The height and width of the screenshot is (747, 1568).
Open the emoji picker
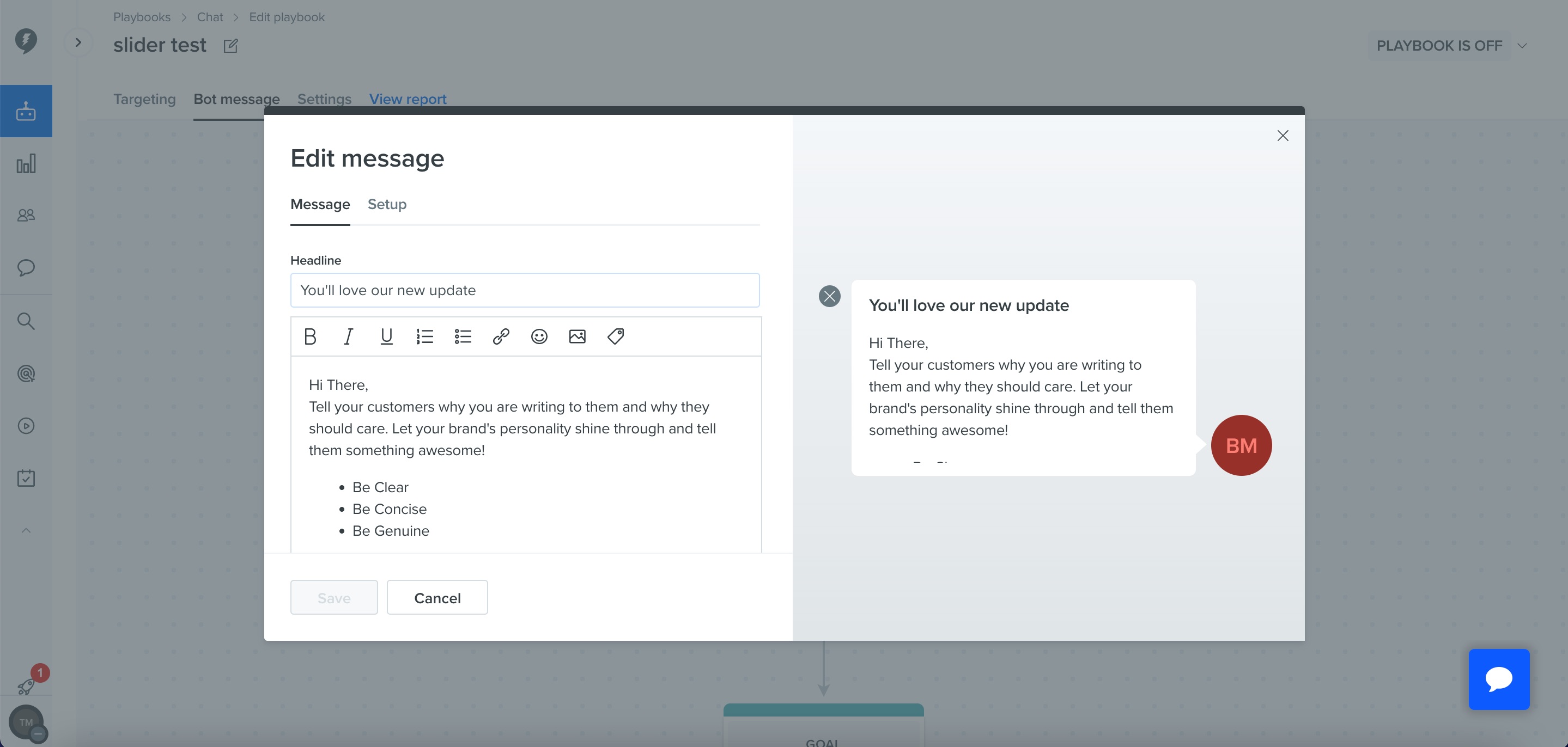pyautogui.click(x=539, y=336)
